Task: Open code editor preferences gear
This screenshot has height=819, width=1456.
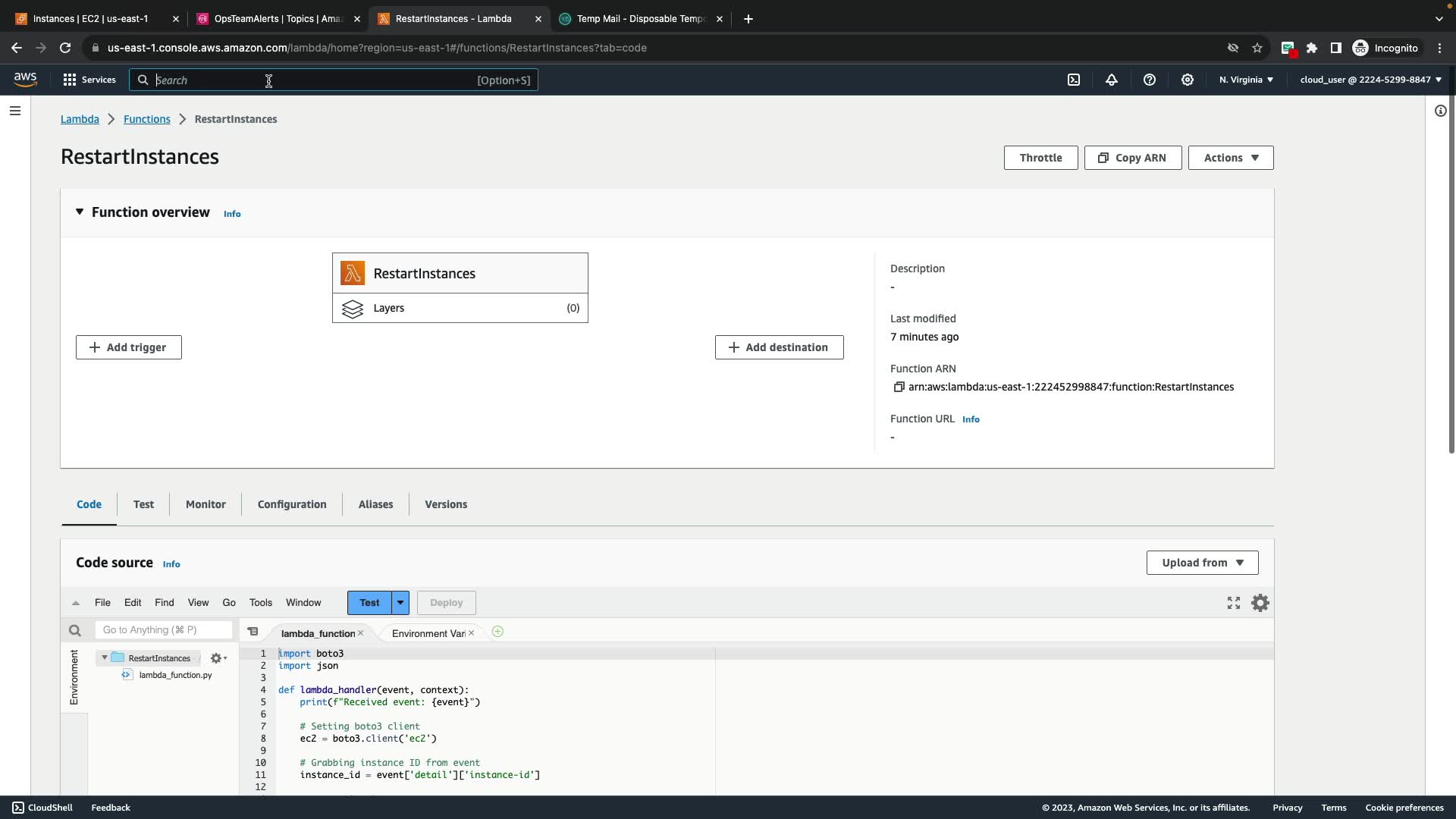Action: pyautogui.click(x=1260, y=603)
